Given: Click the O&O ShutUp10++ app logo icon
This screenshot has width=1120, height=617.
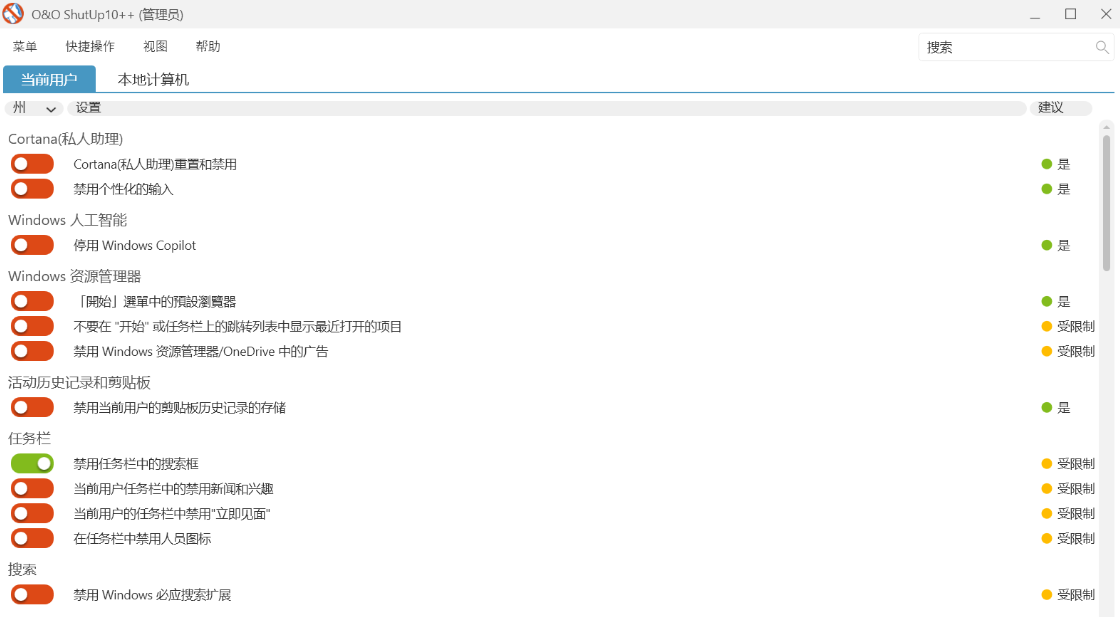Looking at the screenshot, I should 14,14.
